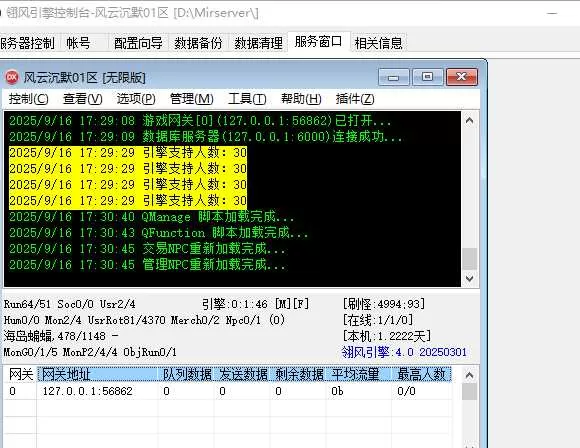Viewport: 580px width, 448px height.
Task: Open the 查看(V) menu
Action: (x=82, y=99)
